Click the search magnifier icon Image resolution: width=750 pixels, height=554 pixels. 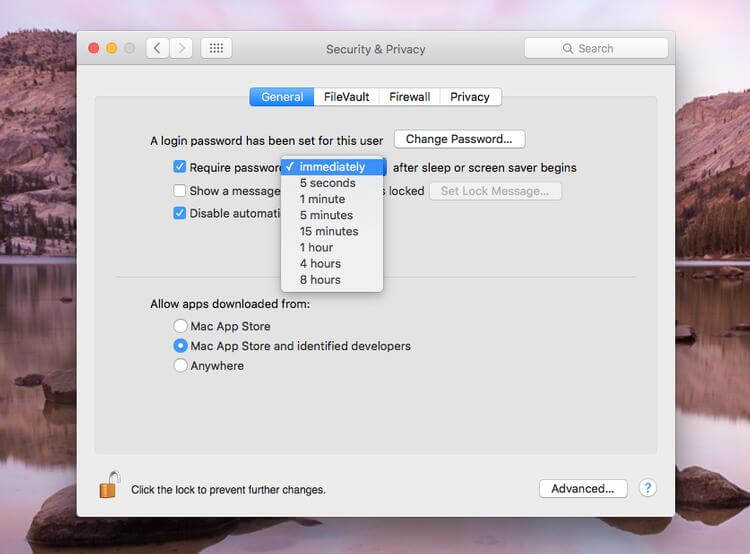[568, 48]
